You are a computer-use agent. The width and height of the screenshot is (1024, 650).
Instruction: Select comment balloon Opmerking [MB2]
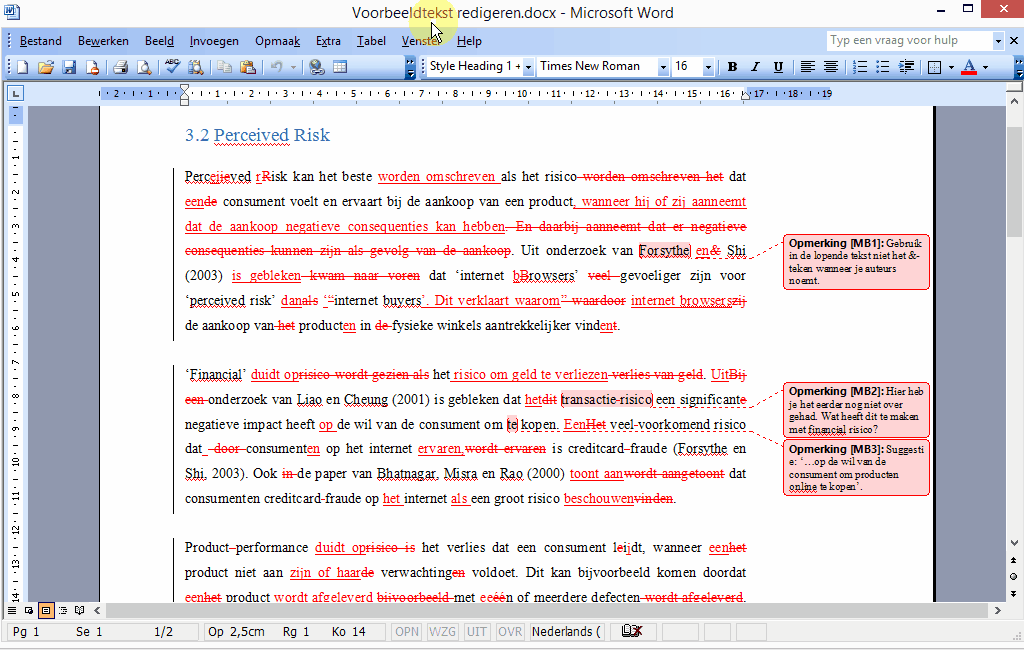click(856, 410)
